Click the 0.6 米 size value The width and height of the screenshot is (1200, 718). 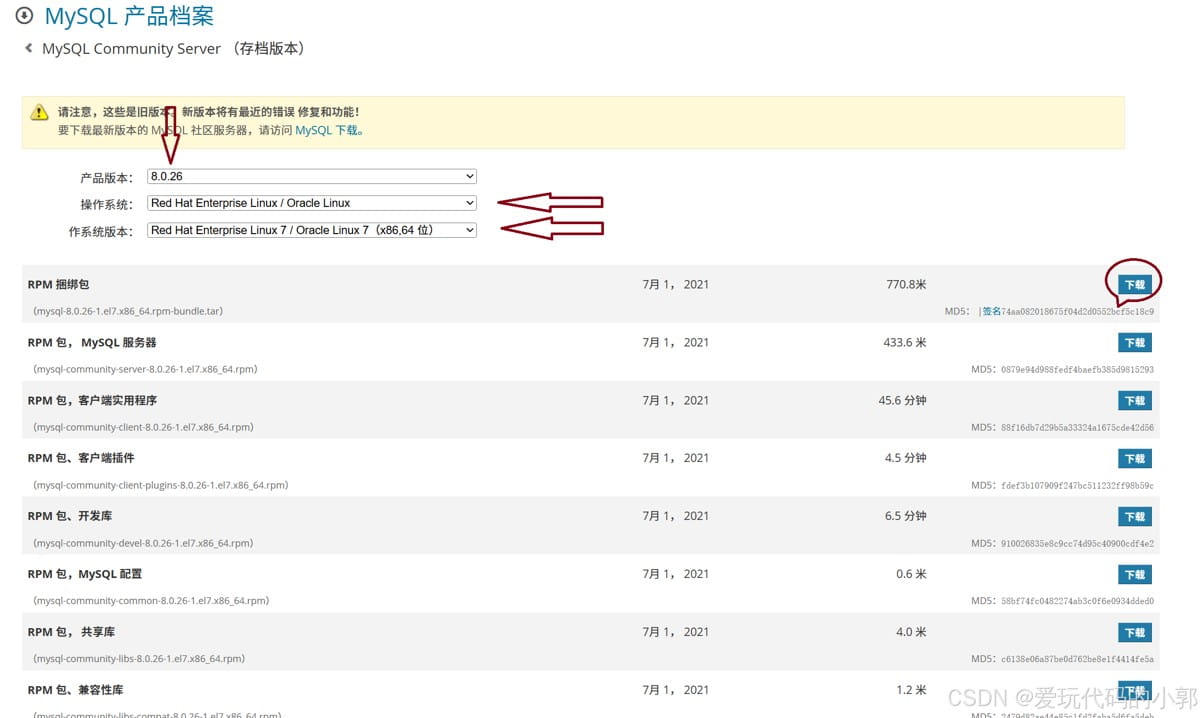click(912, 574)
